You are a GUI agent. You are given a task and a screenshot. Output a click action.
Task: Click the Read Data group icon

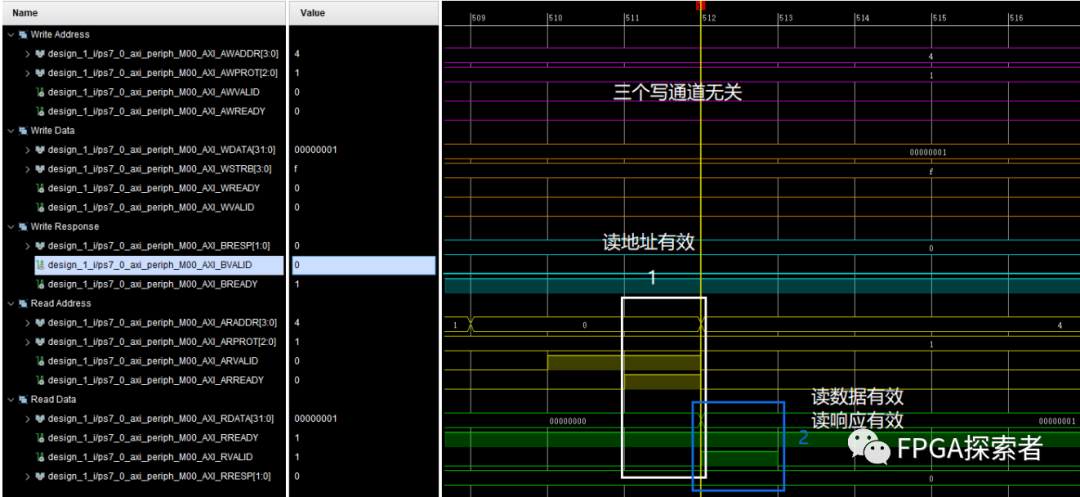coord(23,399)
